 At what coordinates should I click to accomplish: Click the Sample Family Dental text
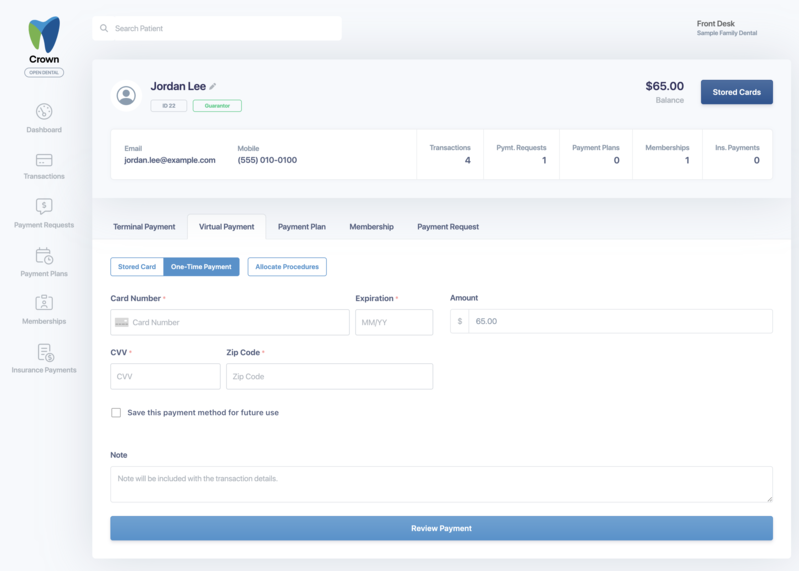tap(727, 33)
